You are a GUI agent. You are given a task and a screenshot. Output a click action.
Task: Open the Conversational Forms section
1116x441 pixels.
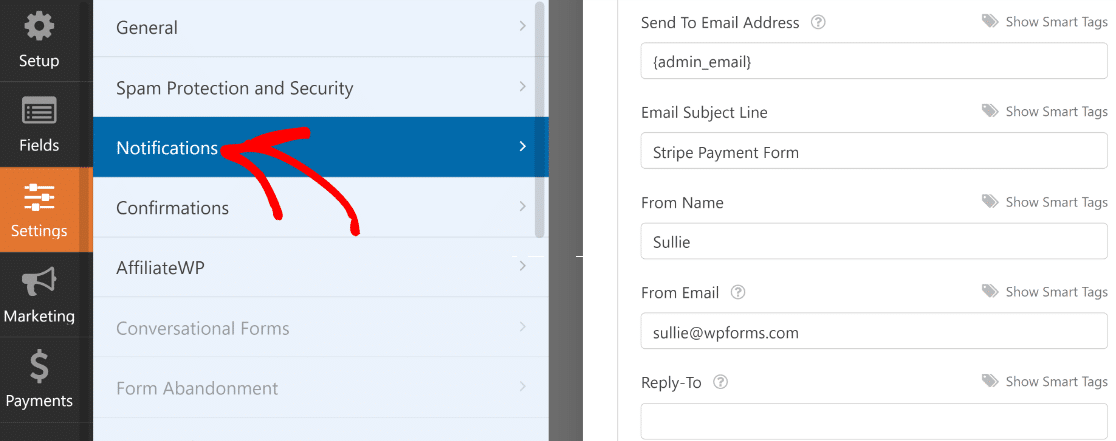coord(321,328)
